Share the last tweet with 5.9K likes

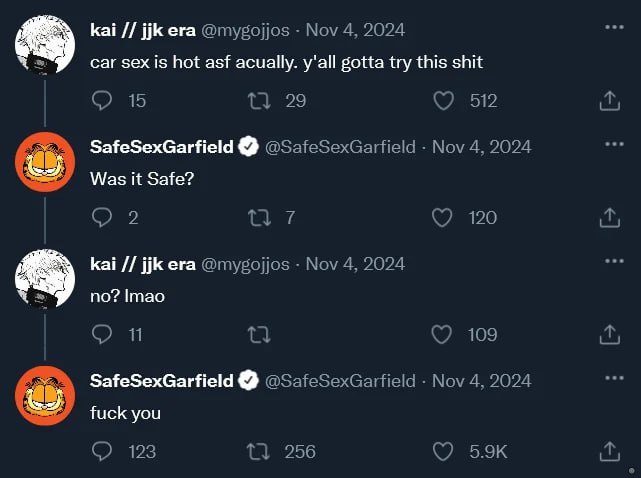coord(609,452)
